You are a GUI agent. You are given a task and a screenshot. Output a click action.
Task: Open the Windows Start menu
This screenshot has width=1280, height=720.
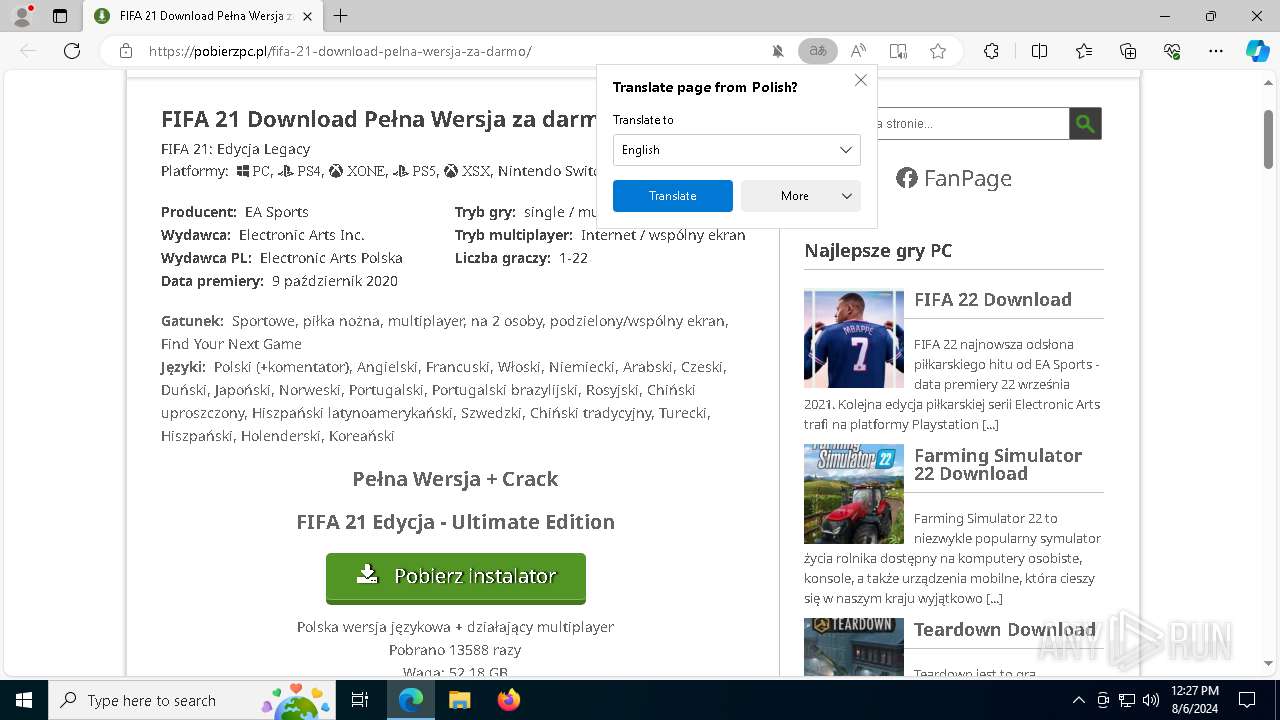click(24, 700)
